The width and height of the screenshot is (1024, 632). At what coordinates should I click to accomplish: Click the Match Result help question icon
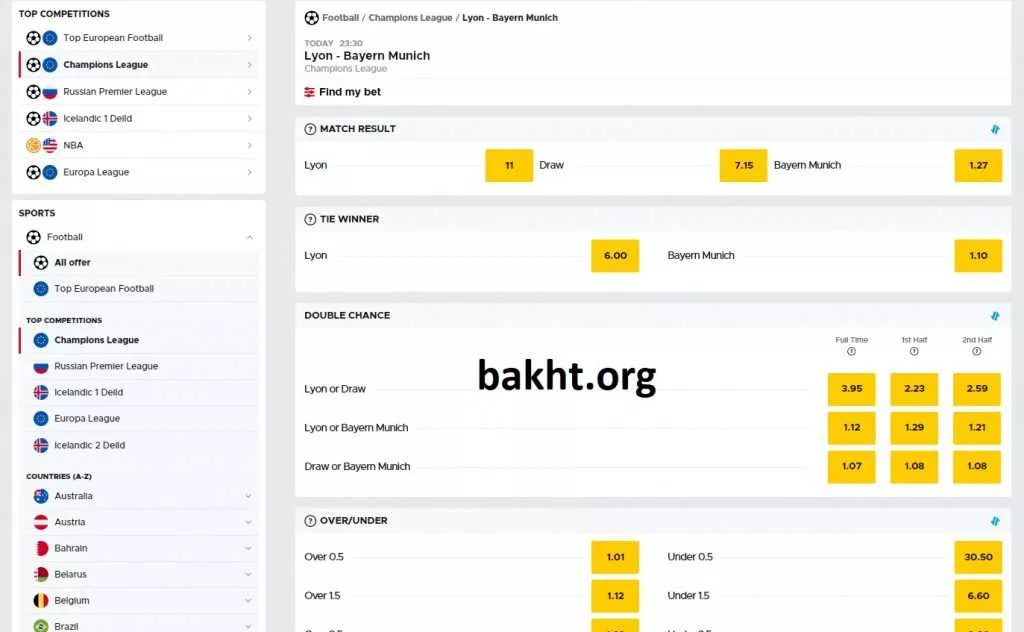(310, 129)
